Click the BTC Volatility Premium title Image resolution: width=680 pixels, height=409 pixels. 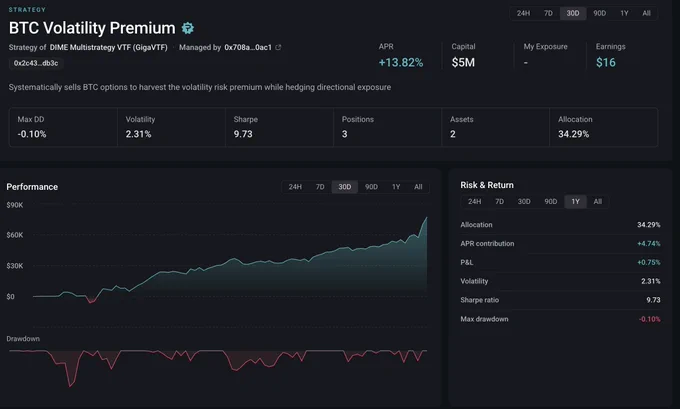(x=92, y=28)
